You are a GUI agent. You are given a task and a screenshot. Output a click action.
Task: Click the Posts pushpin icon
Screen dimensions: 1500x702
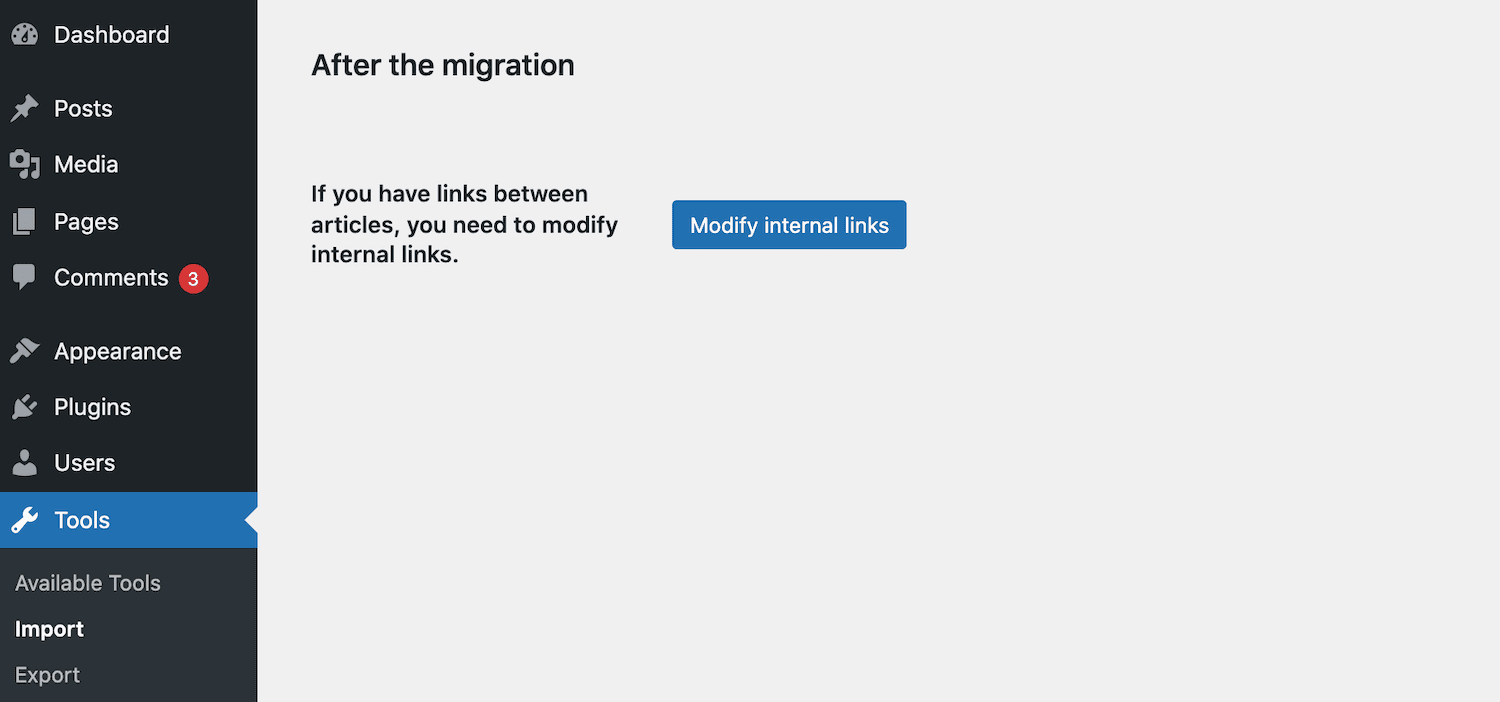[x=24, y=109]
